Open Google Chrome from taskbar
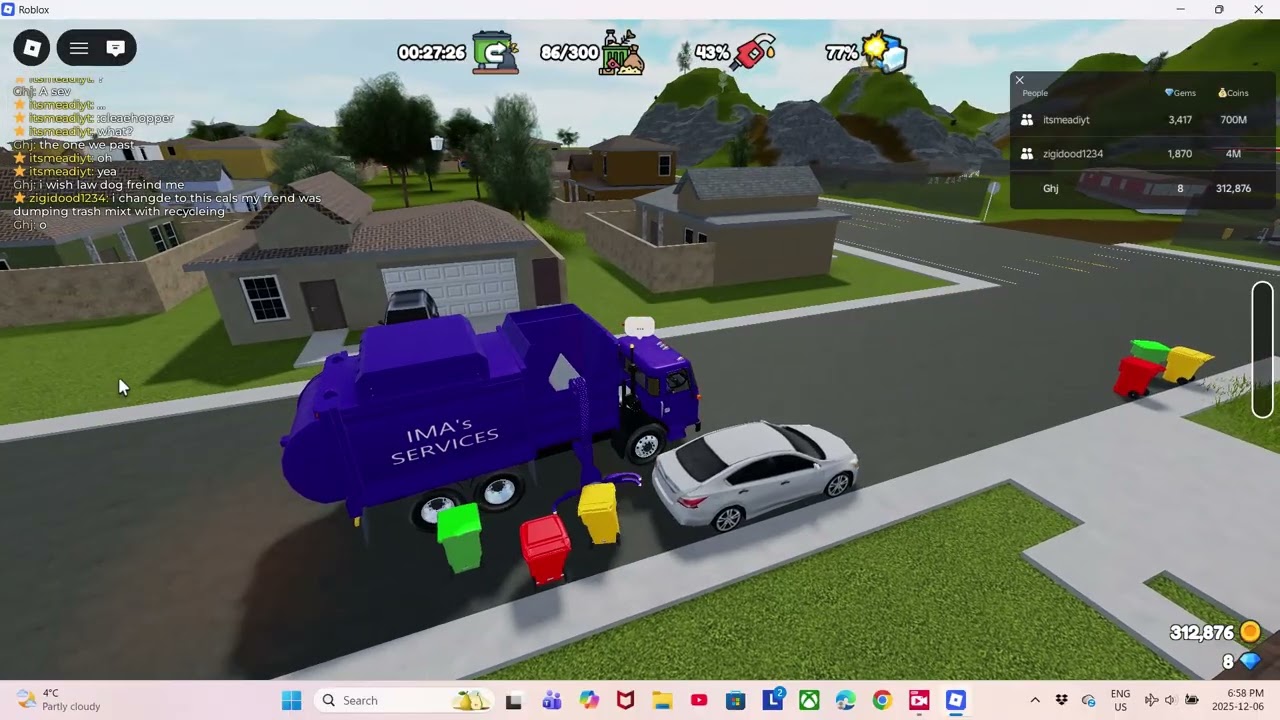The height and width of the screenshot is (720, 1280). click(x=882, y=700)
